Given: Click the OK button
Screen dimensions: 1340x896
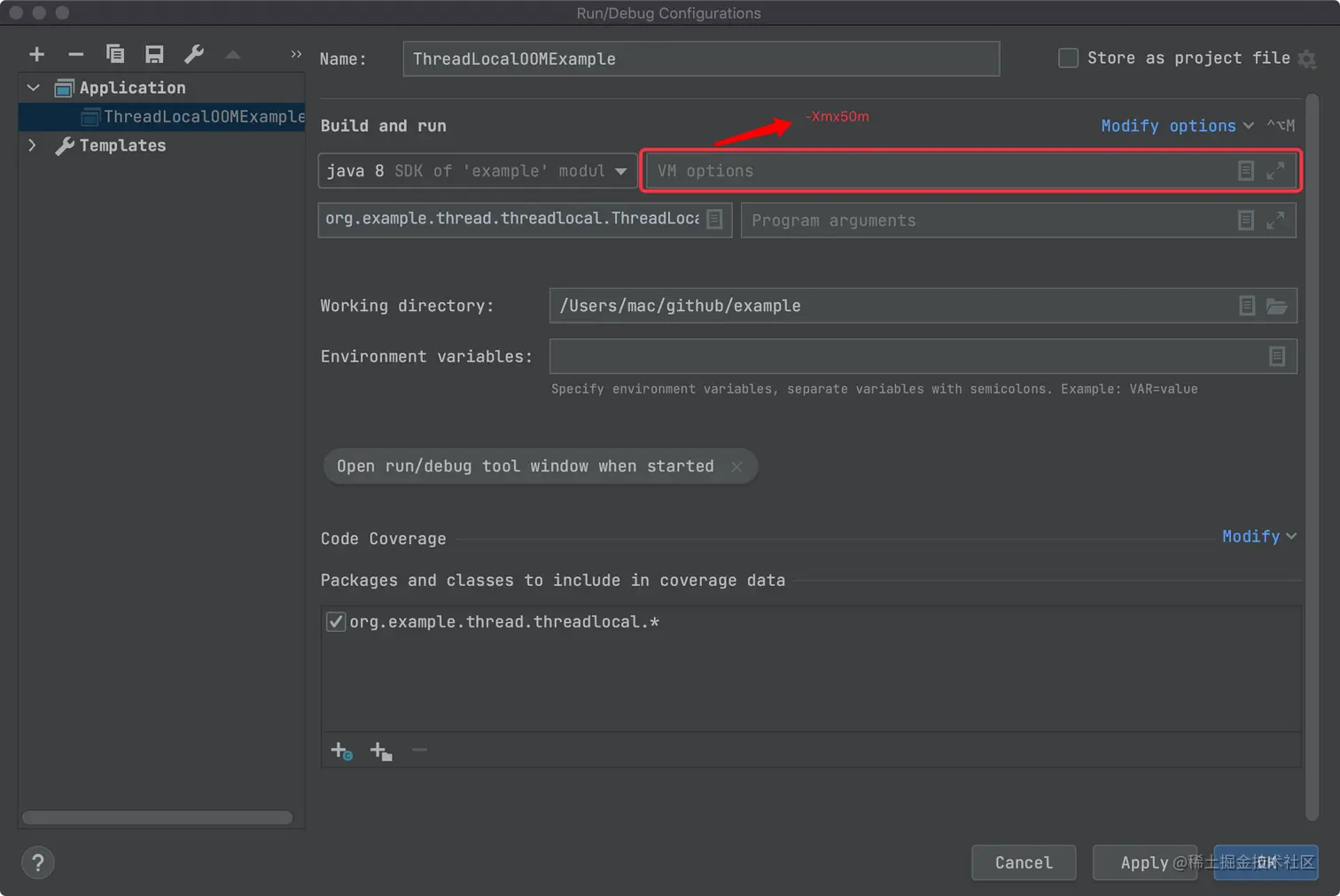Looking at the screenshot, I should coord(1266,863).
